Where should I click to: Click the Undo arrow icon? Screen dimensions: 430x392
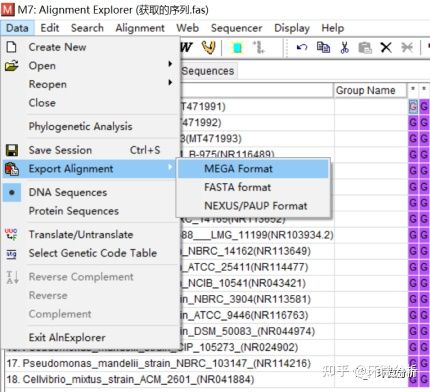pos(302,47)
